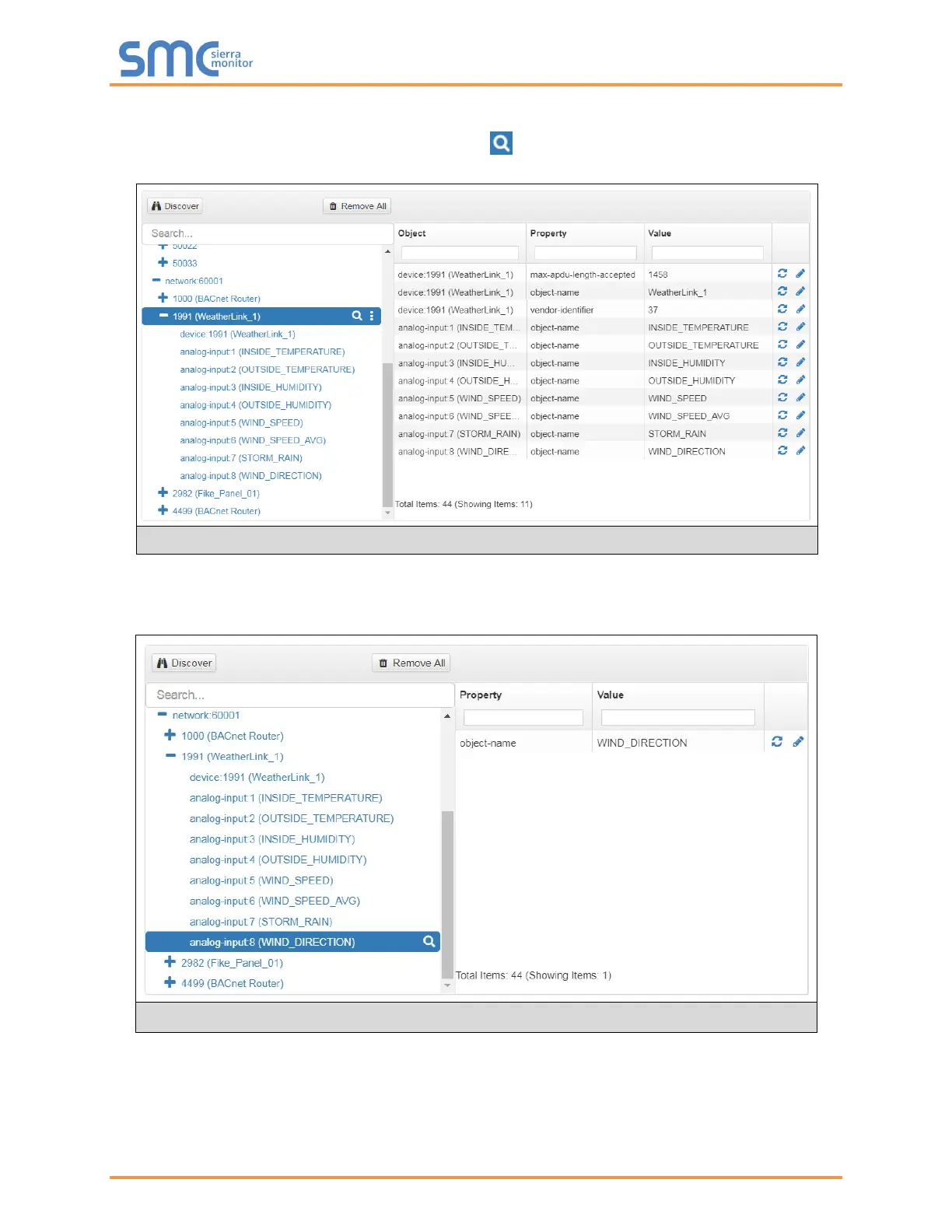Collapse network:60001 in lower tree

(x=162, y=715)
